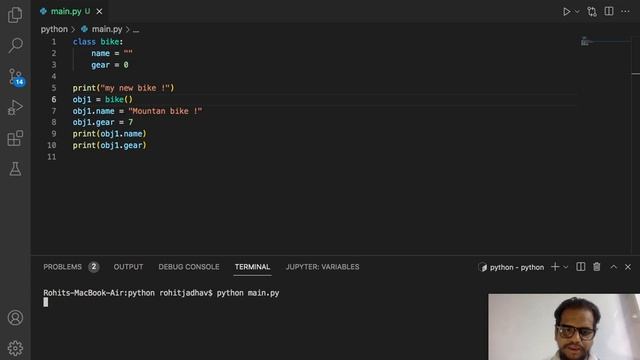Open the Explorer view in the activity bar
The image size is (640, 360).
tap(15, 15)
